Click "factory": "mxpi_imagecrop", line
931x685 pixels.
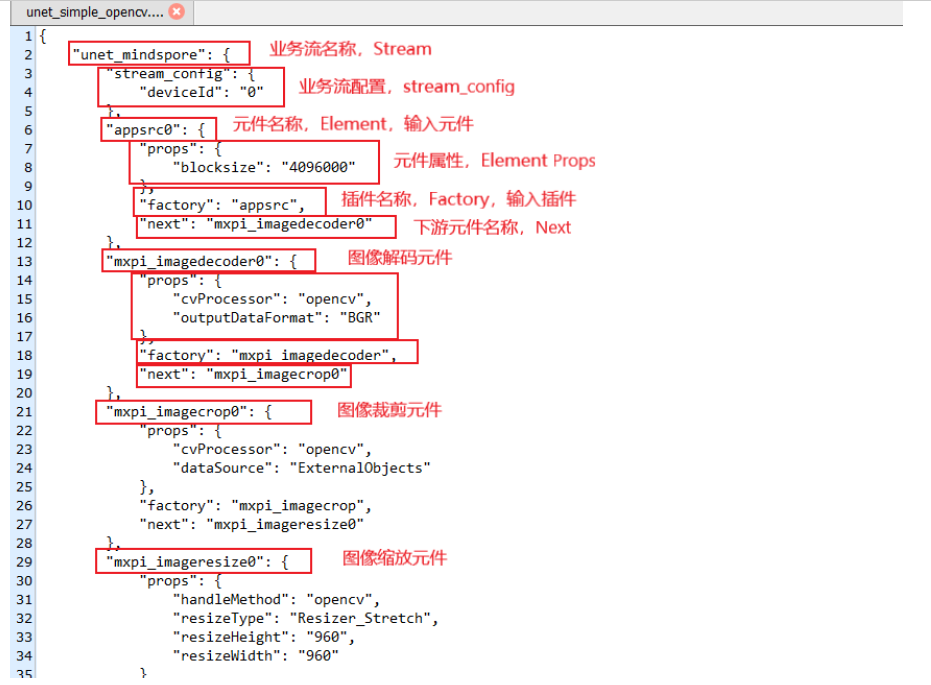point(255,506)
